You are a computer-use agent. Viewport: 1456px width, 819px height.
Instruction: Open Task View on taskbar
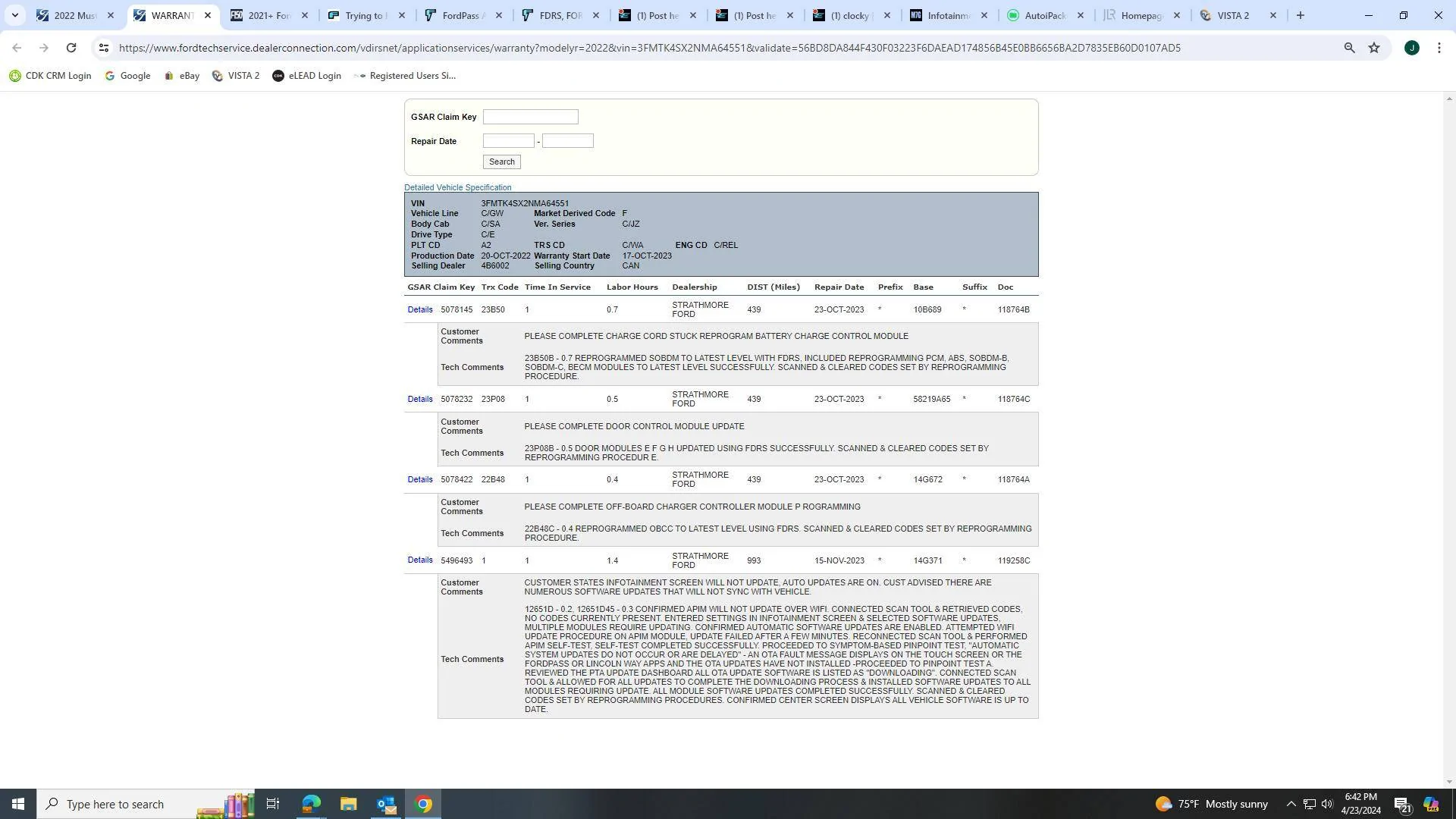point(273,804)
